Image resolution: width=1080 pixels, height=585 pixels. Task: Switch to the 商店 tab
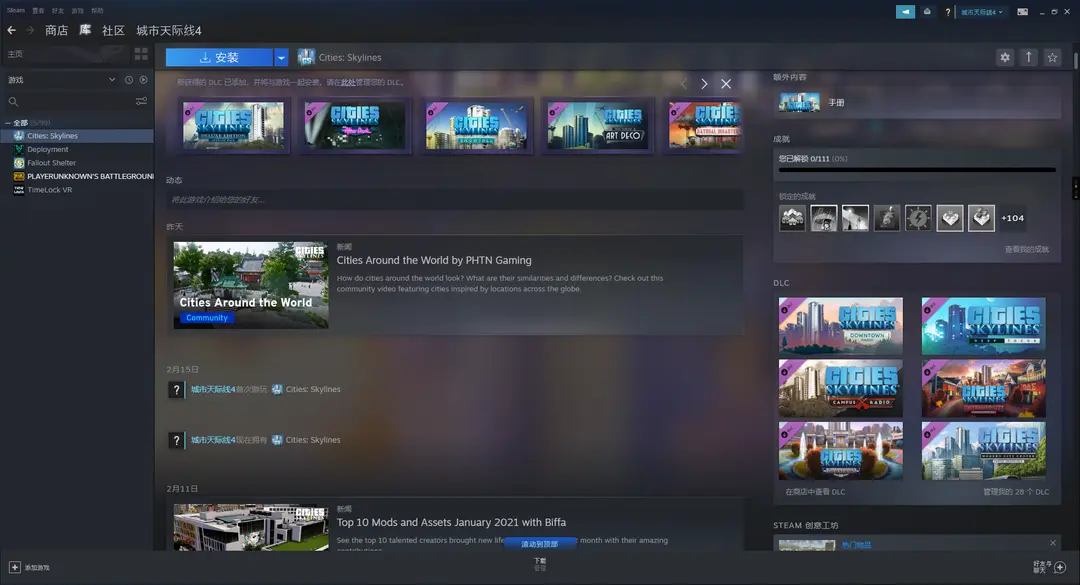(x=56, y=30)
